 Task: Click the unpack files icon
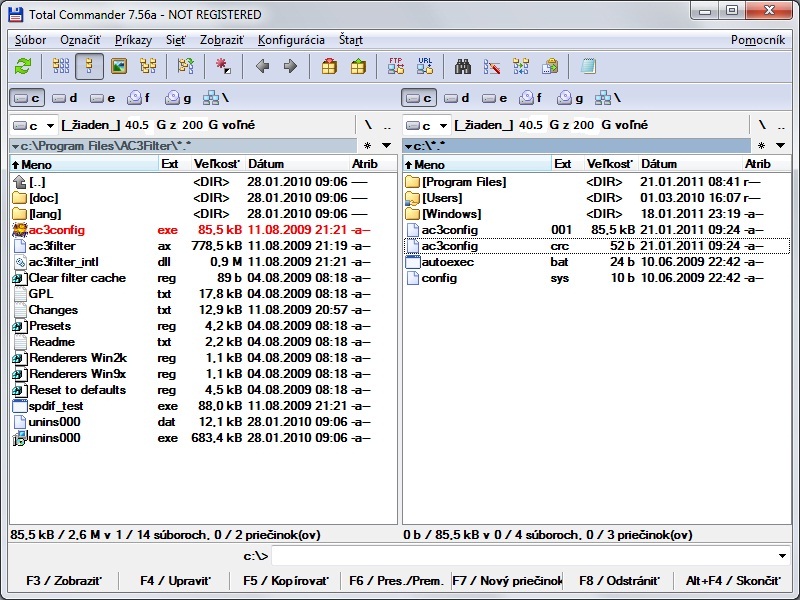pos(358,66)
